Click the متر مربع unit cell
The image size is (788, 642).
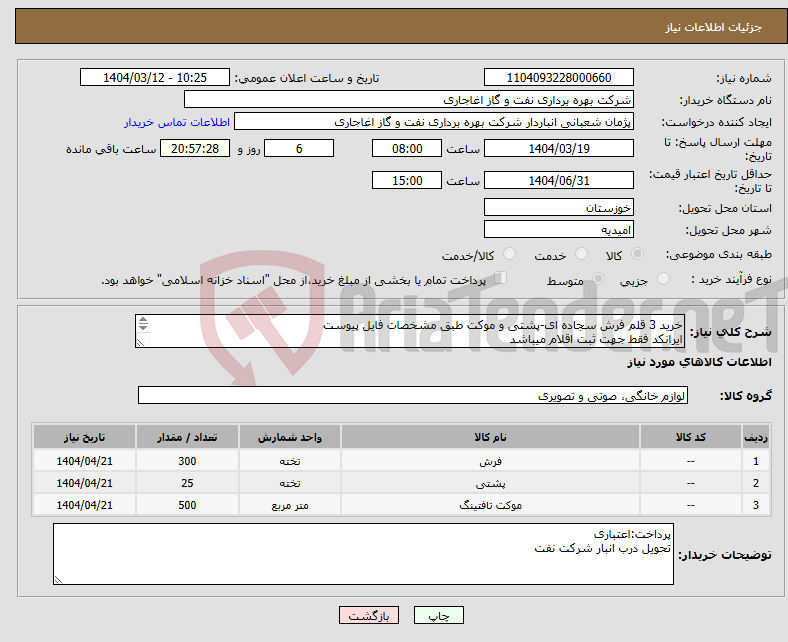click(289, 505)
